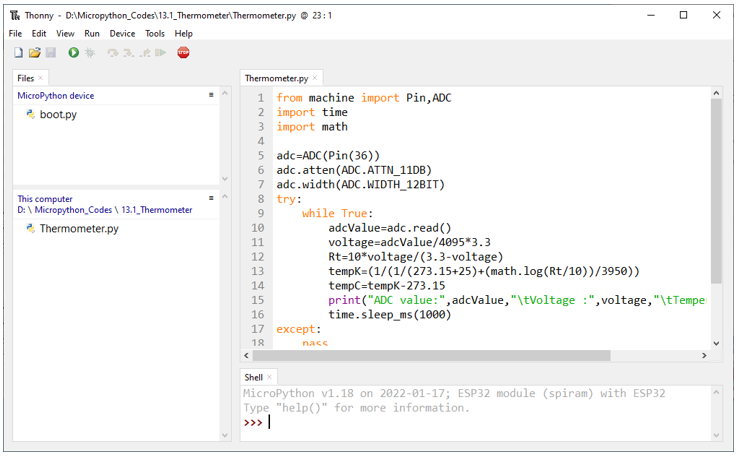This screenshot has width=738, height=456.
Task: Click the D: drive path segment
Action: coord(21,210)
